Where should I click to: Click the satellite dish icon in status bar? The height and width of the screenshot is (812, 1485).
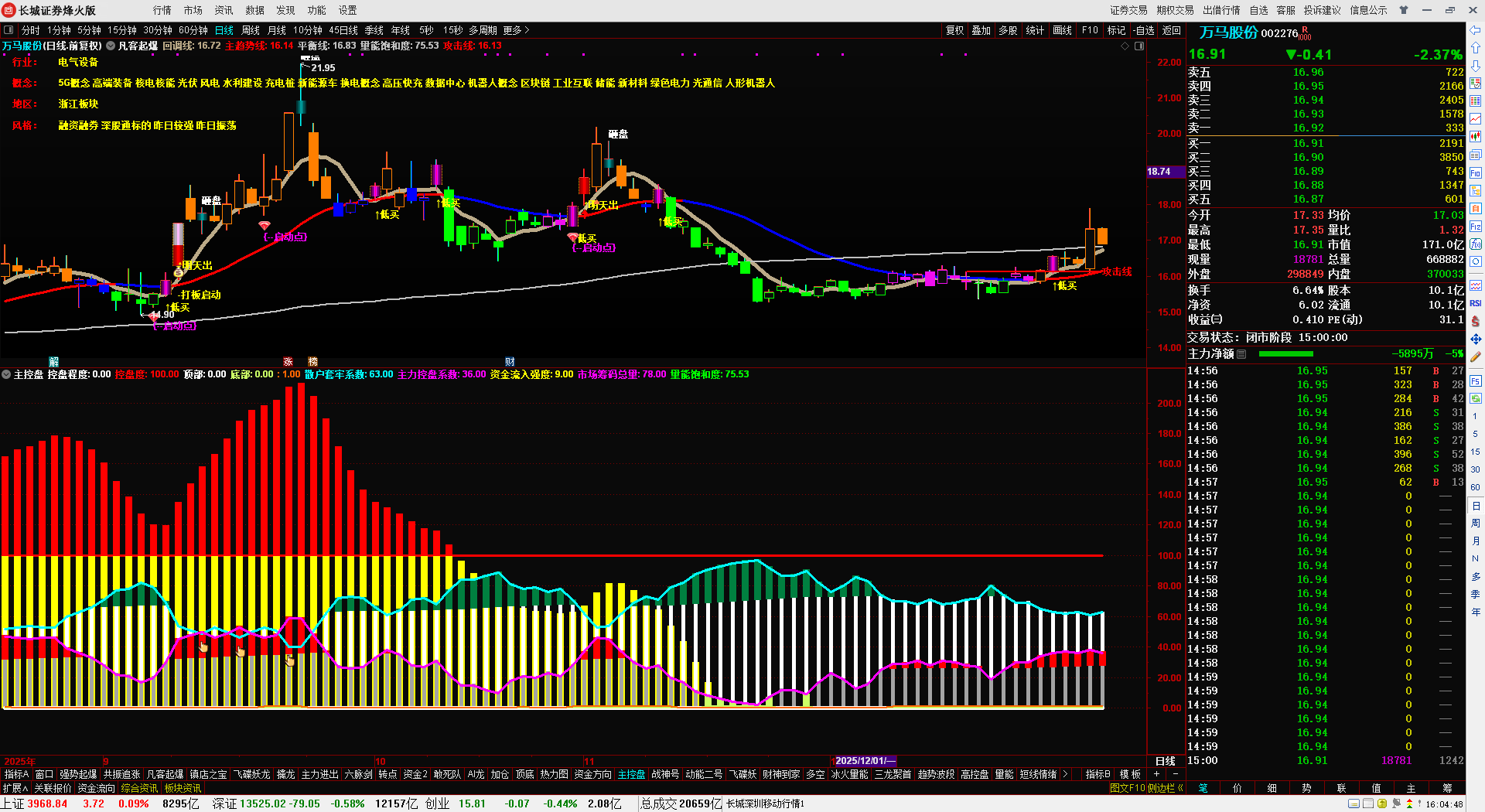[1396, 804]
